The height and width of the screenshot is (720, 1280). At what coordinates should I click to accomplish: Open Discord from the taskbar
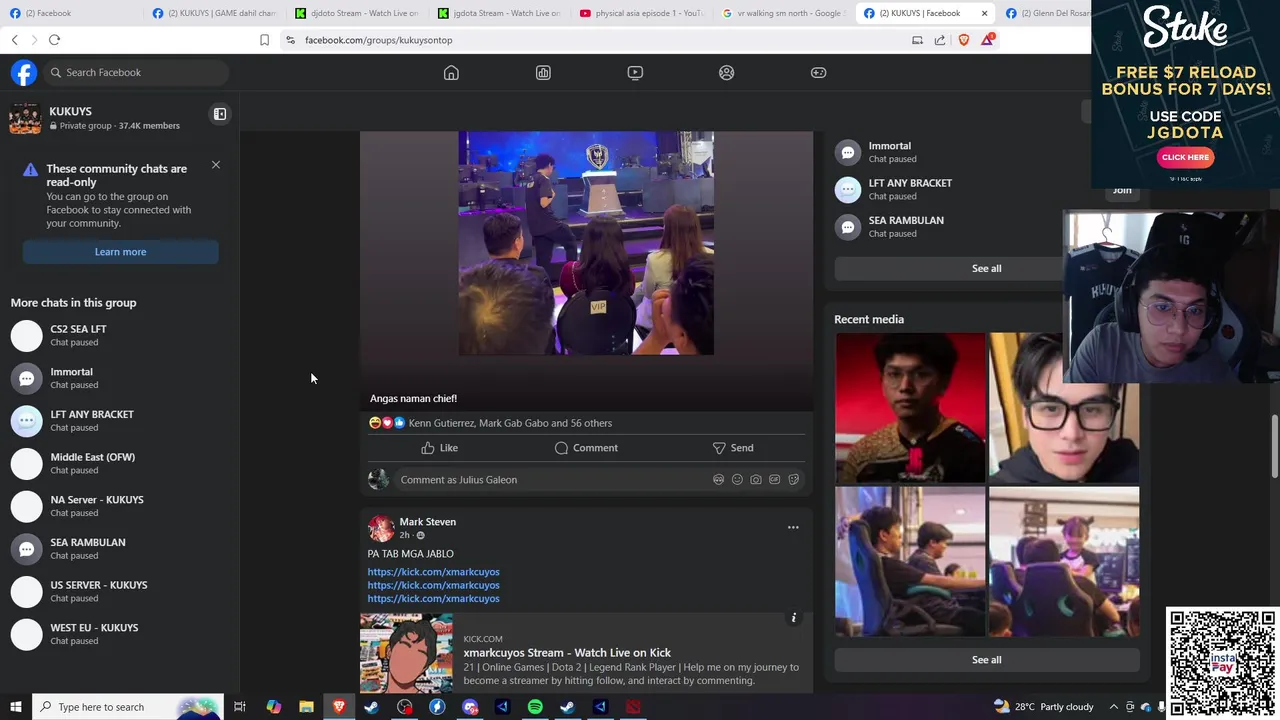[470, 707]
